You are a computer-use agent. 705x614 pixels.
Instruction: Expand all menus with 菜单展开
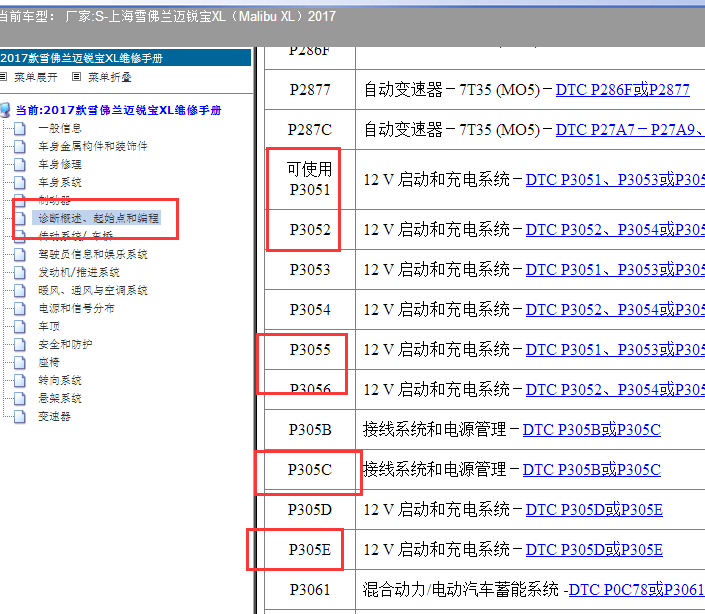(x=36, y=77)
